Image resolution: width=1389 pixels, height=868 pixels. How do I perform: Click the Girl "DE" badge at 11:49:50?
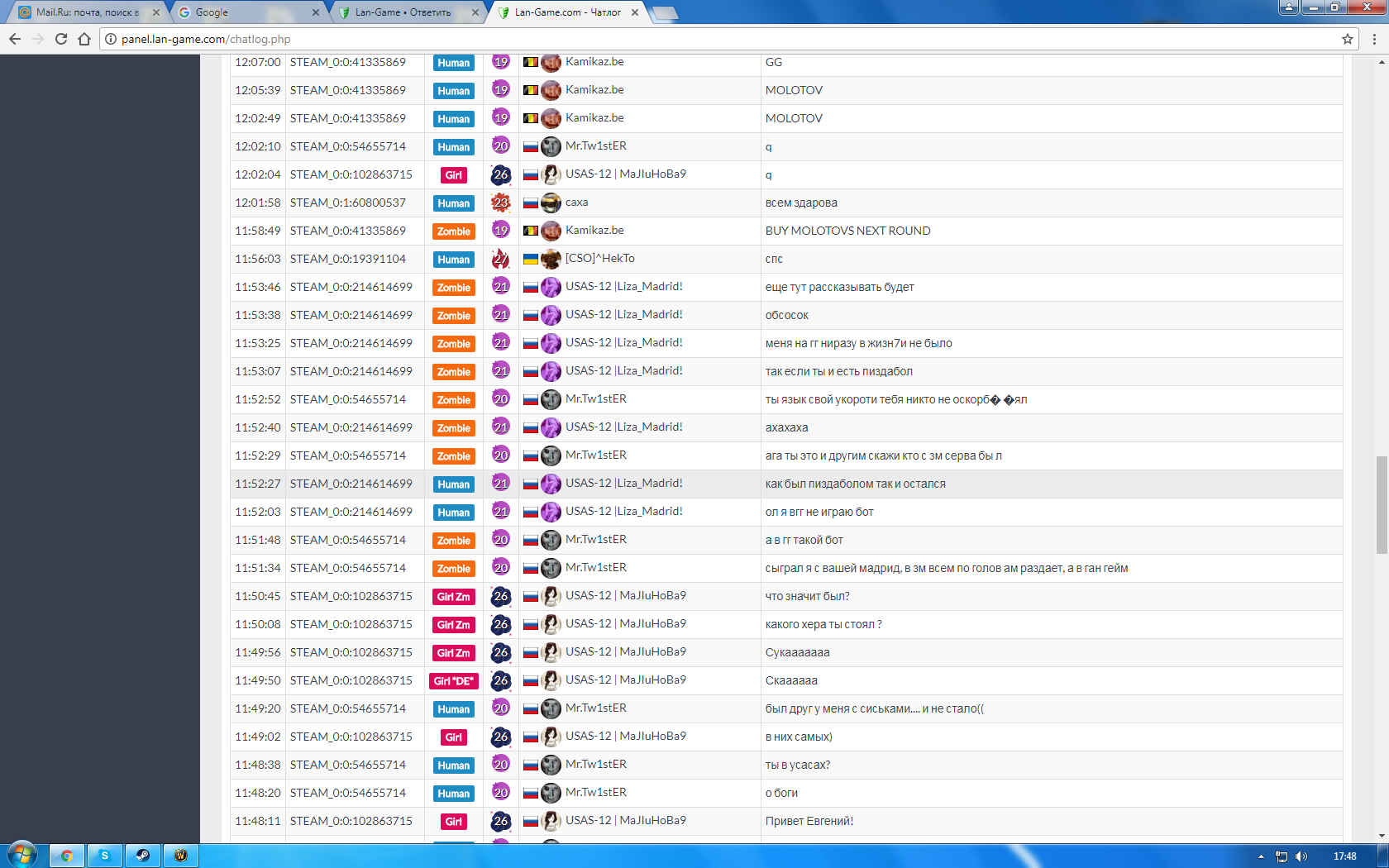click(x=454, y=681)
